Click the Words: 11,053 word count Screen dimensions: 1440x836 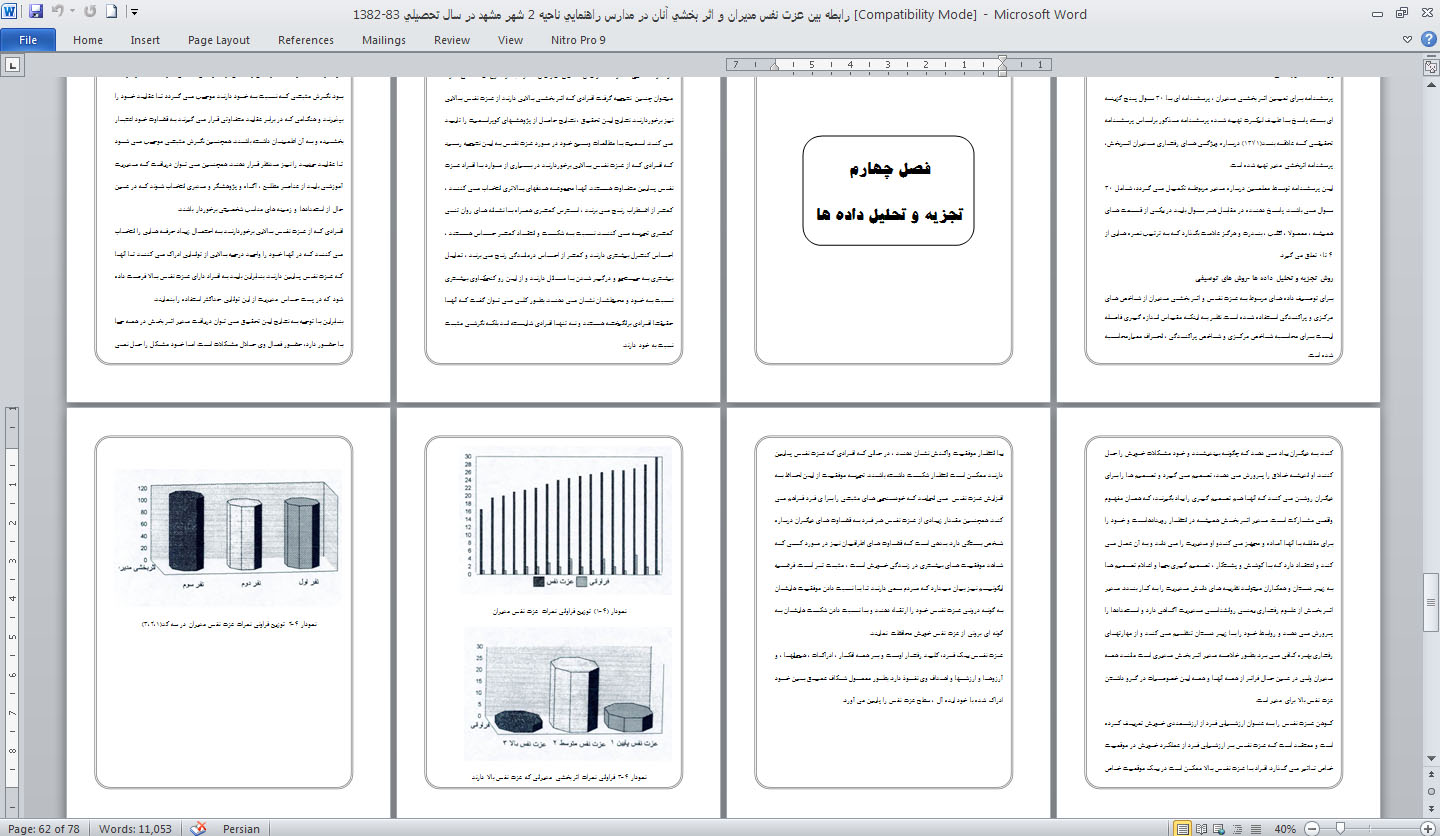click(x=135, y=828)
